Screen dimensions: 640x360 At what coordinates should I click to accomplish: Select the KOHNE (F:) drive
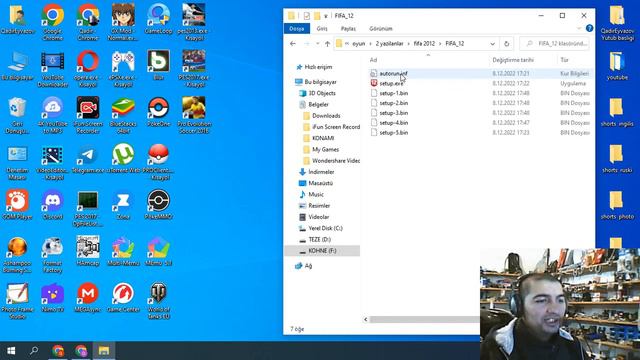pos(322,251)
